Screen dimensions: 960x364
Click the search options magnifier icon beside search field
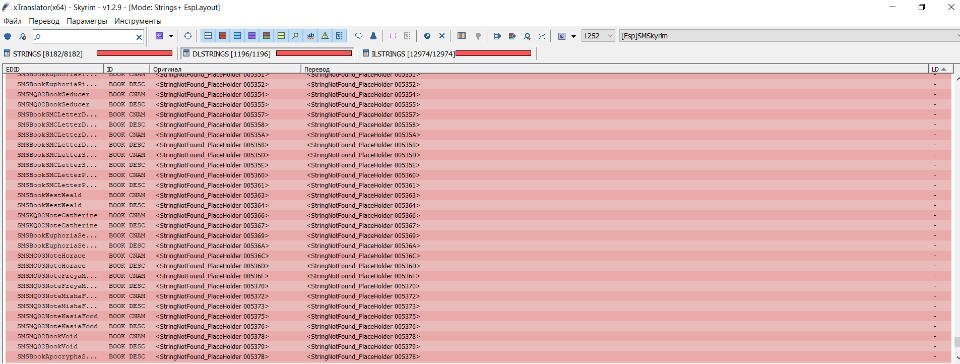[23, 37]
